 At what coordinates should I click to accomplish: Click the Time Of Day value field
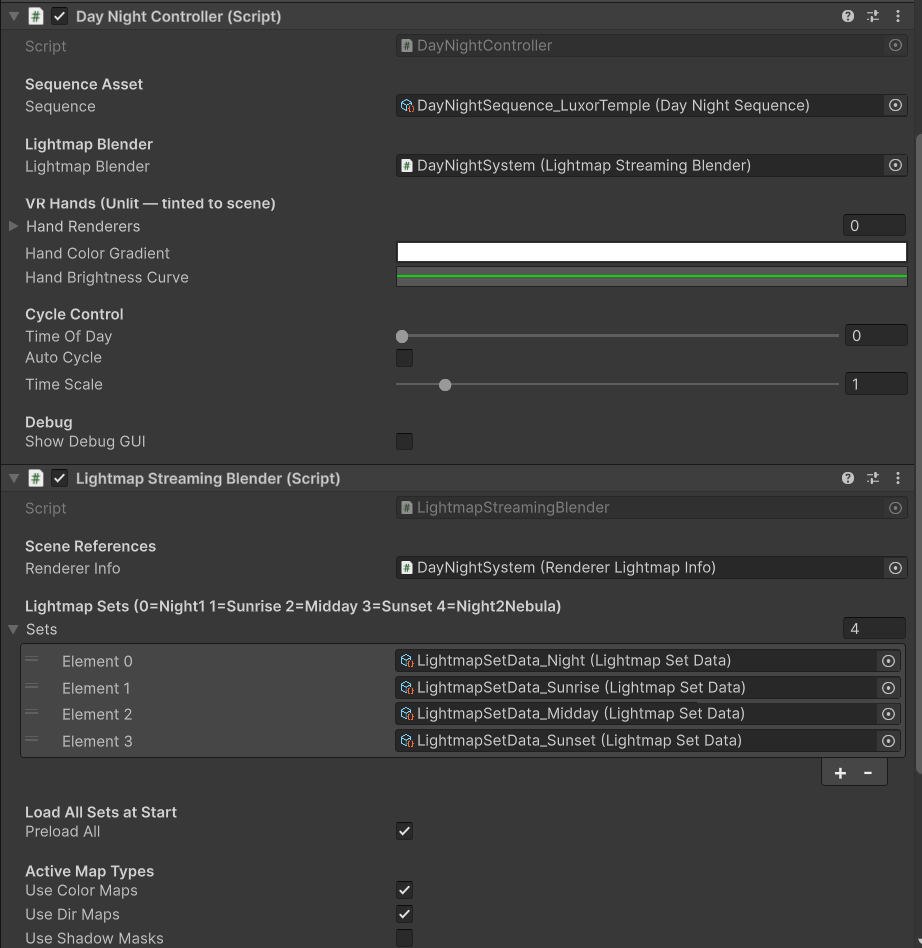point(875,336)
